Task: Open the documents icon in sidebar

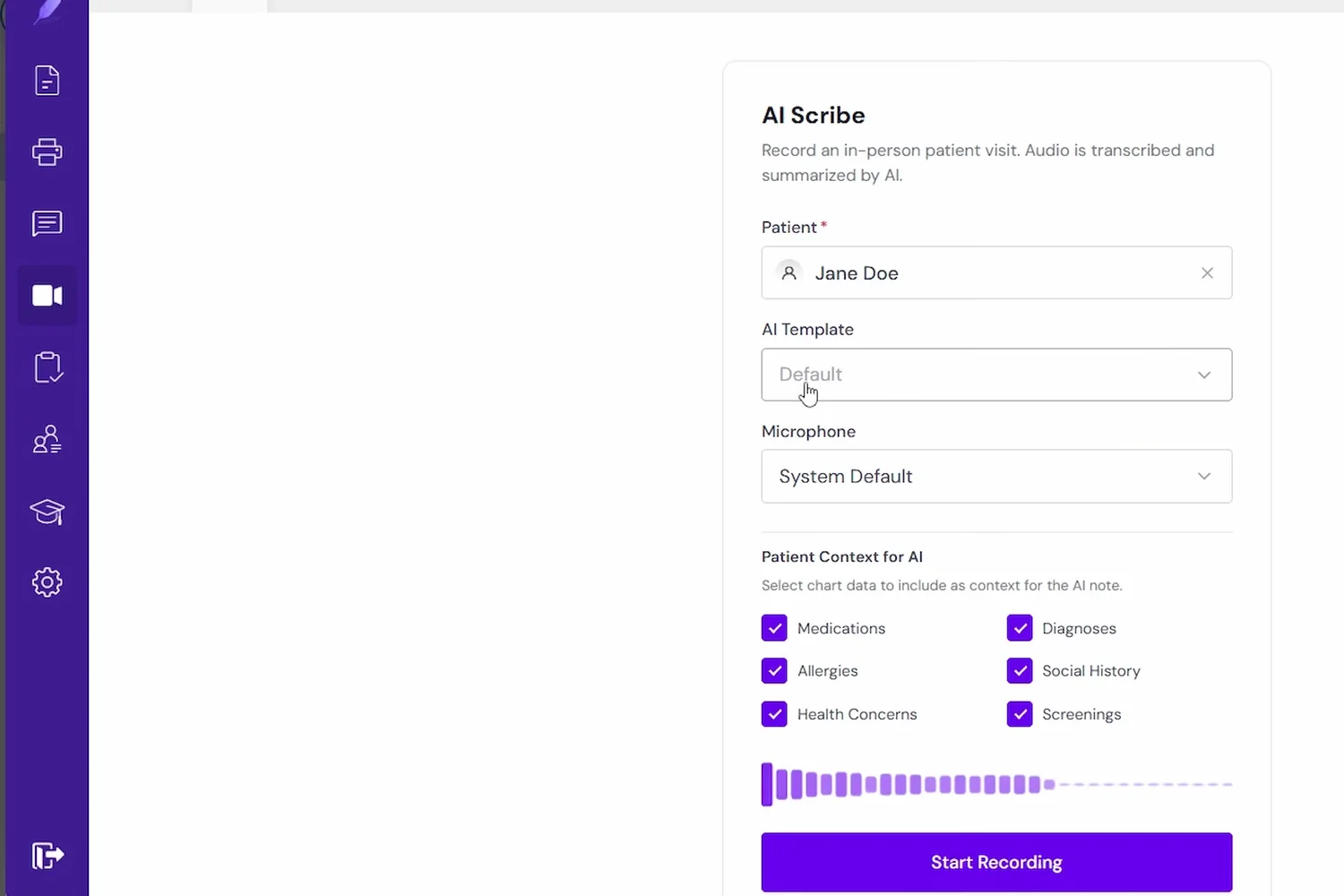Action: tap(47, 81)
